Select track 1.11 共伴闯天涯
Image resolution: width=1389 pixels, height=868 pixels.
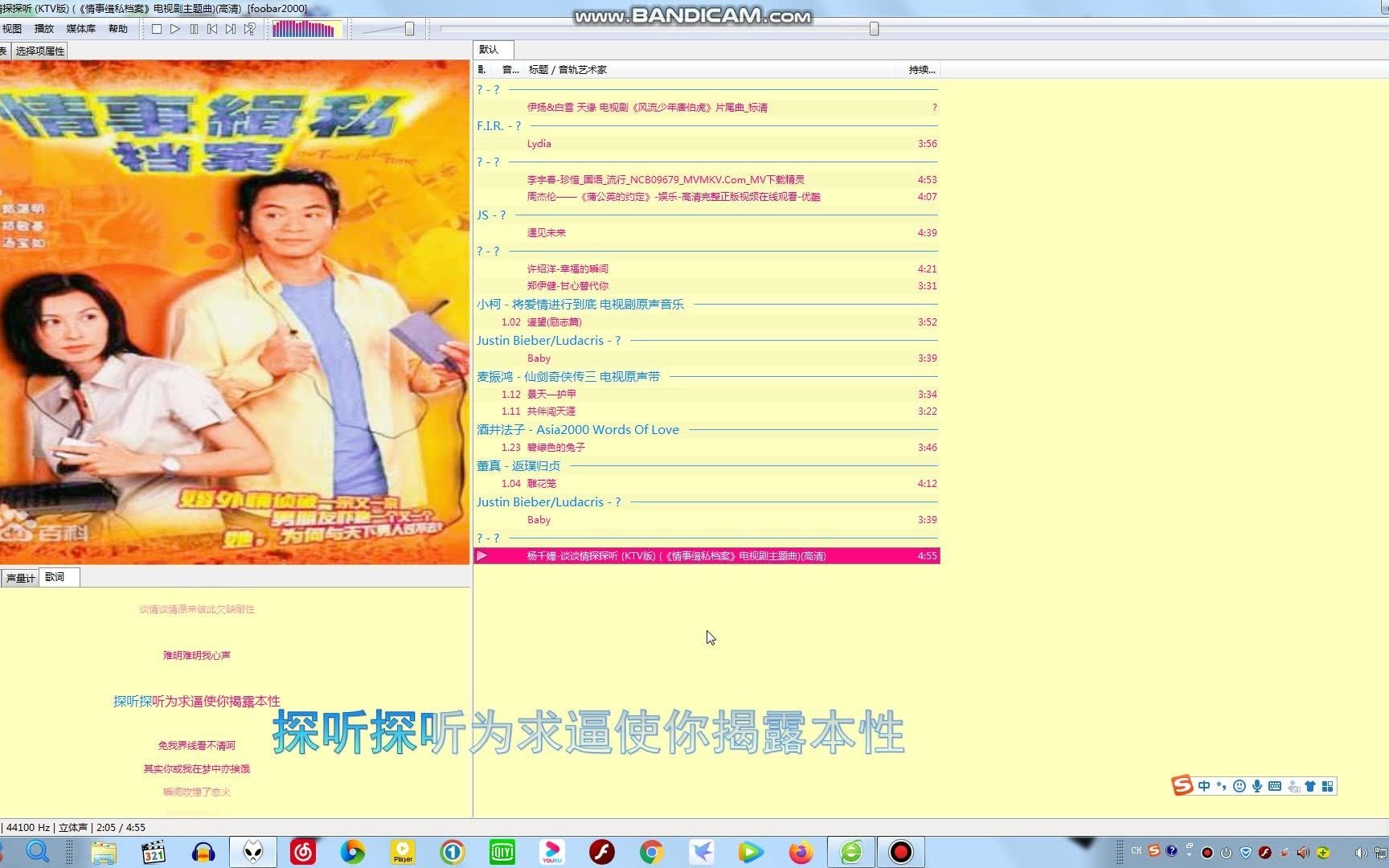click(x=707, y=411)
